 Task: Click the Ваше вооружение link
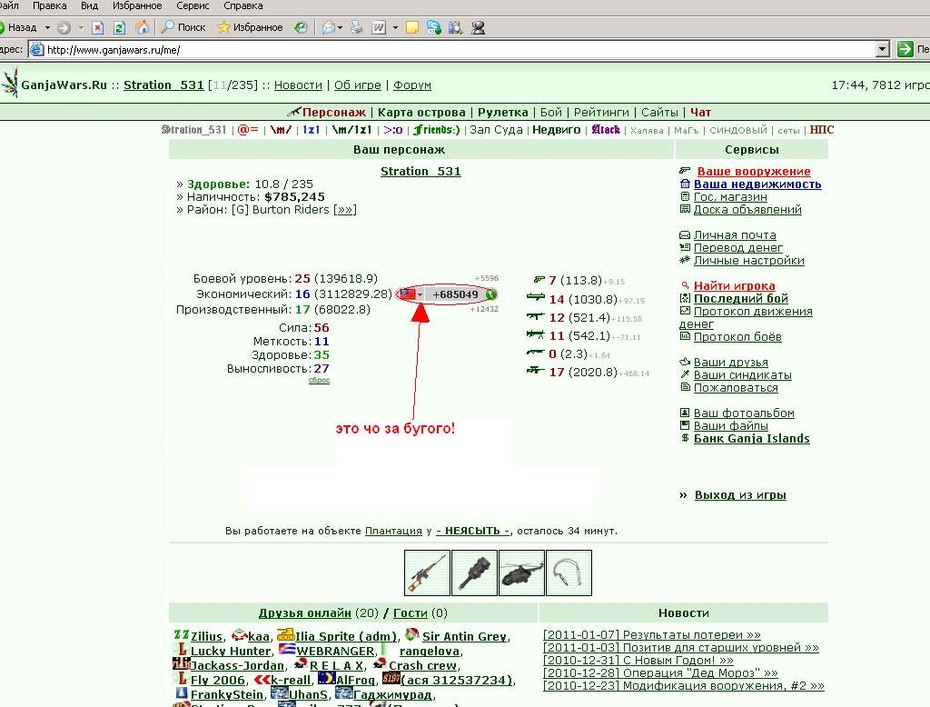point(753,171)
